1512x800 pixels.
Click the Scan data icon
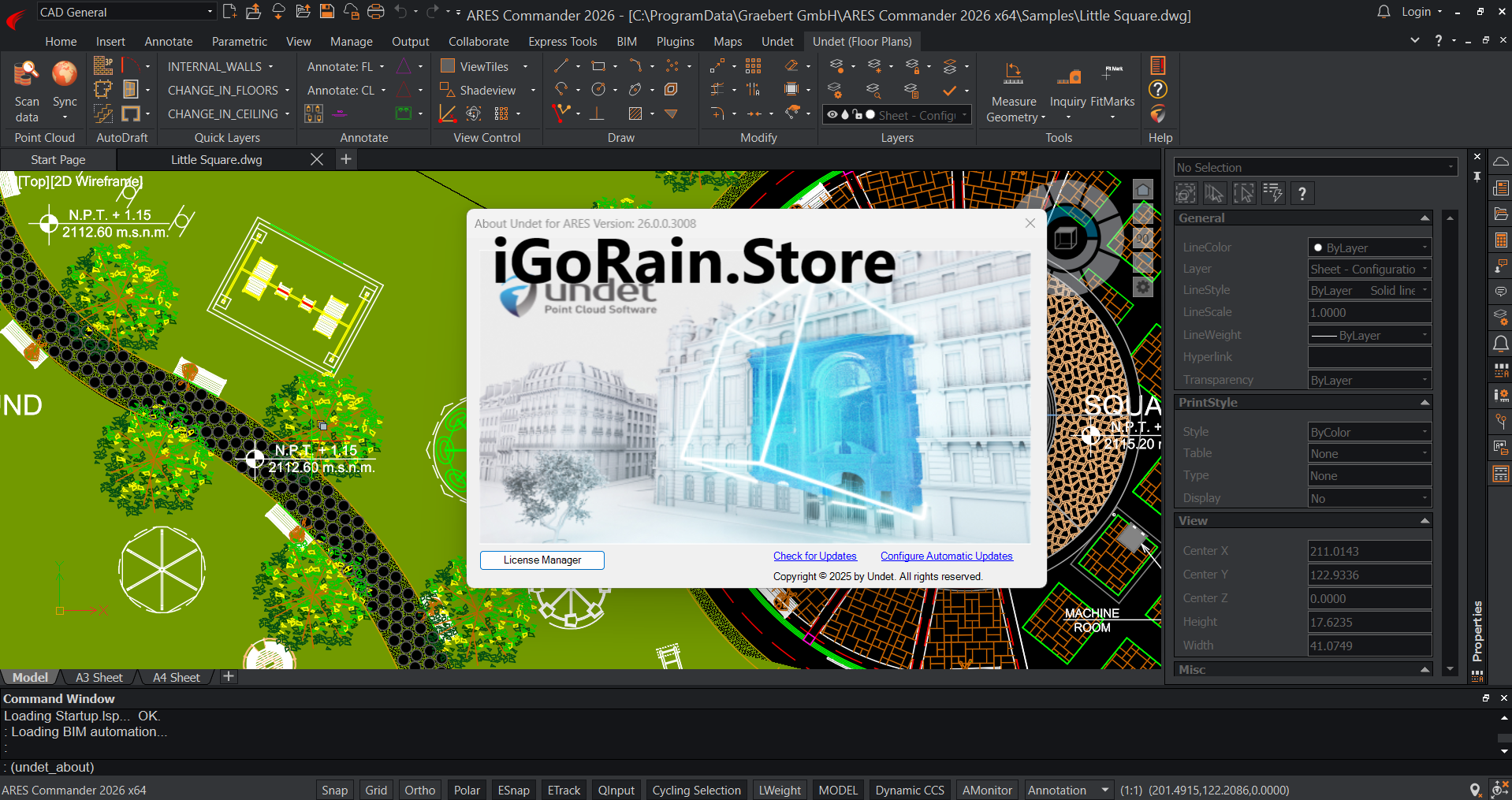pos(26,75)
